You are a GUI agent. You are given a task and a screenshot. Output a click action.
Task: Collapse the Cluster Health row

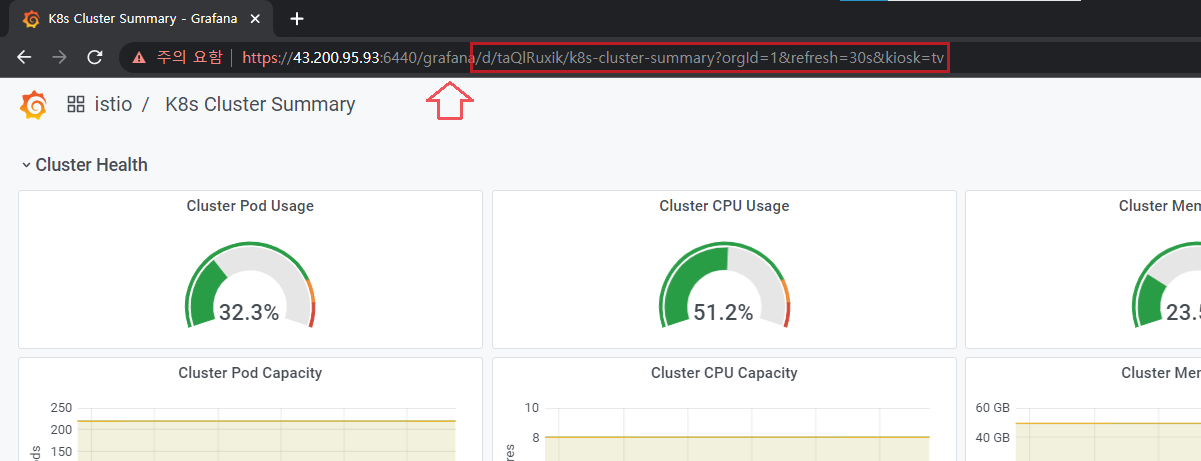(x=84, y=165)
